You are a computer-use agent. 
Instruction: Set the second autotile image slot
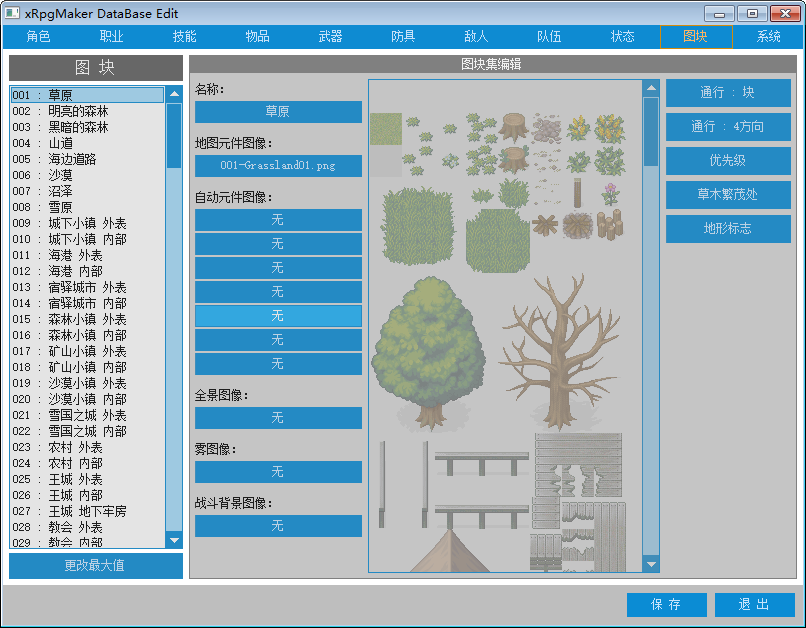(278, 244)
